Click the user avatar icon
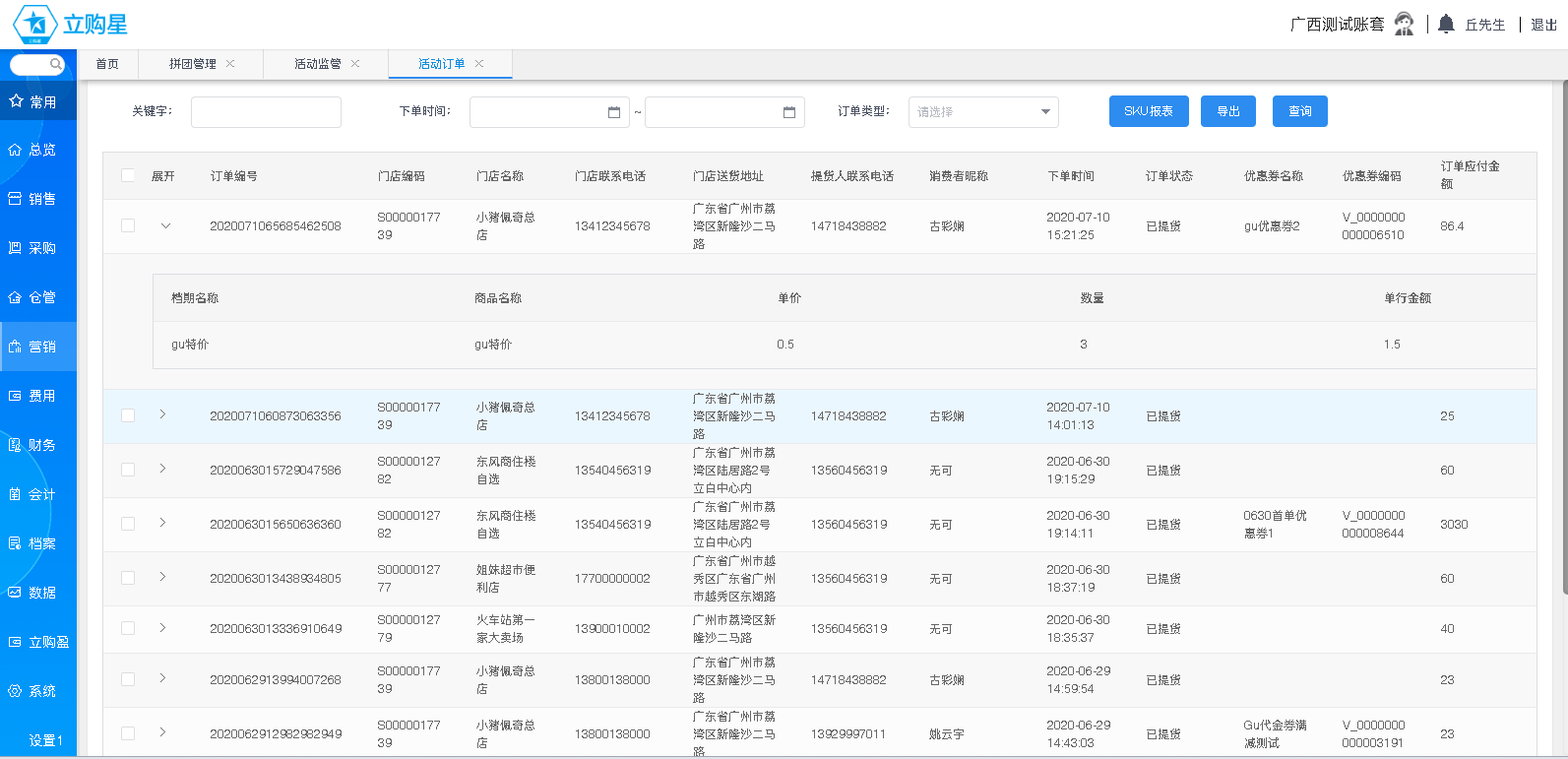 click(x=1405, y=24)
